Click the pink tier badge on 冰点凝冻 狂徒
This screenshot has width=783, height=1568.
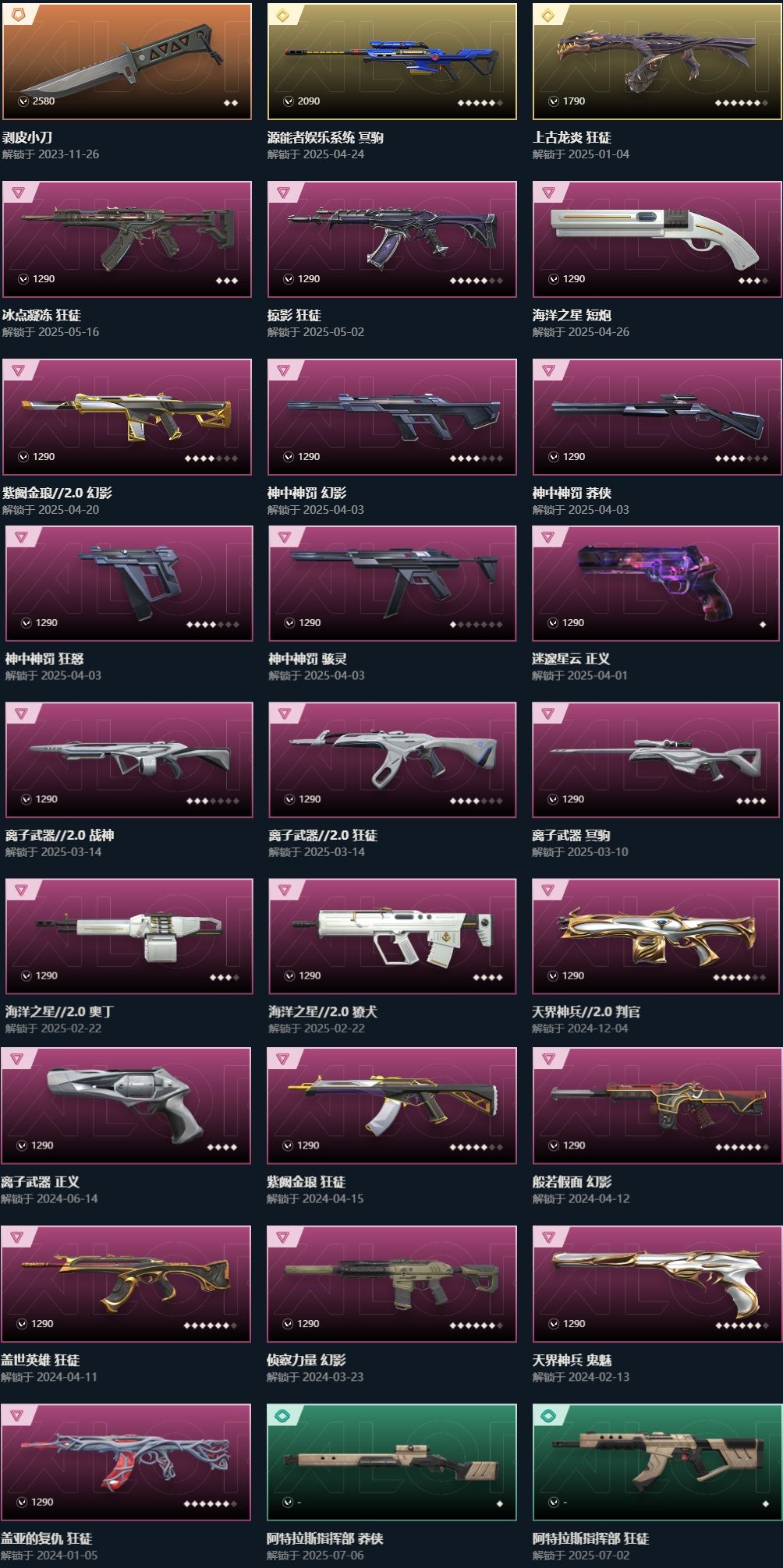pyautogui.click(x=18, y=193)
